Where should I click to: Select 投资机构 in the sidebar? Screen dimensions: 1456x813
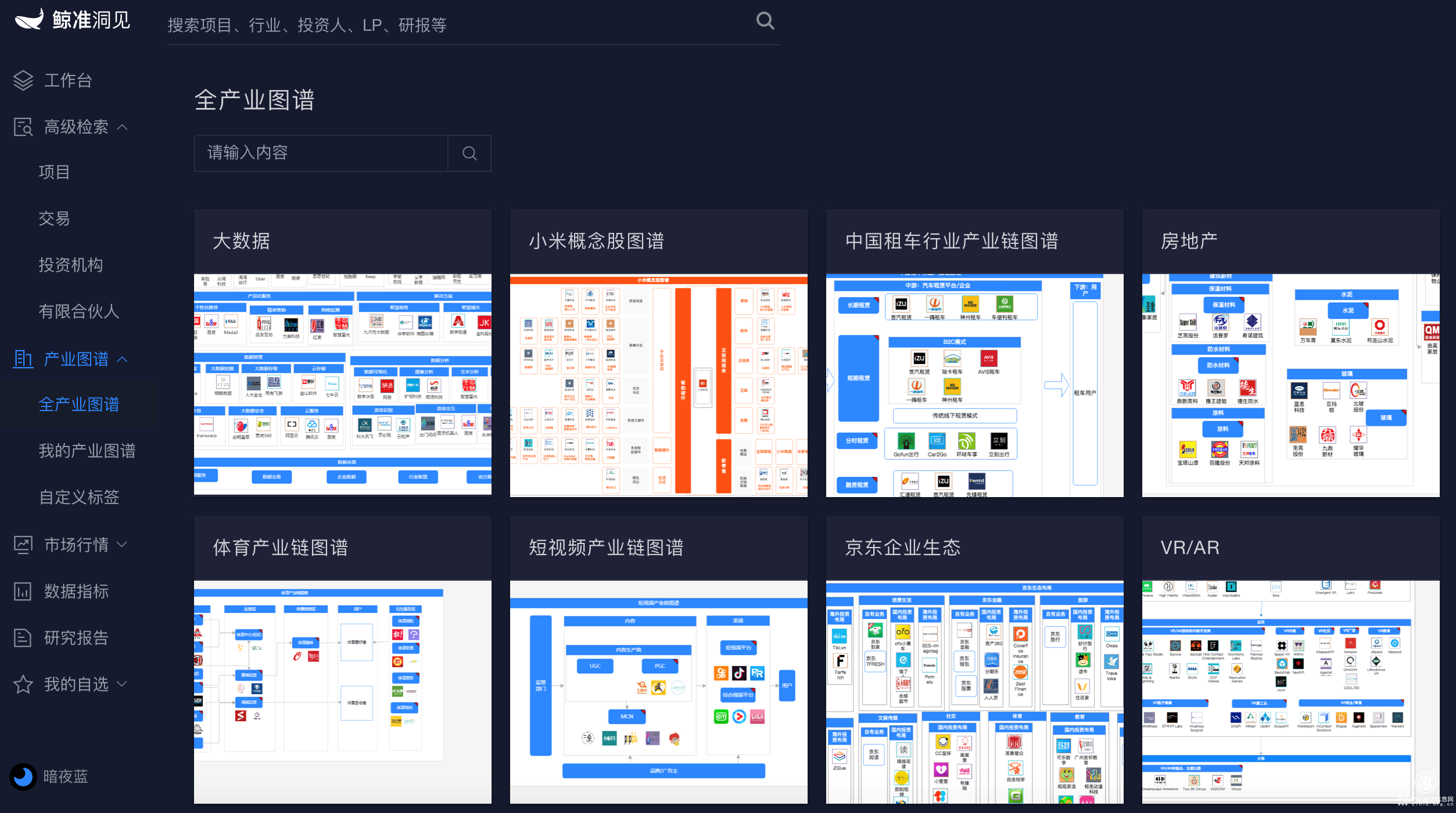tap(71, 265)
